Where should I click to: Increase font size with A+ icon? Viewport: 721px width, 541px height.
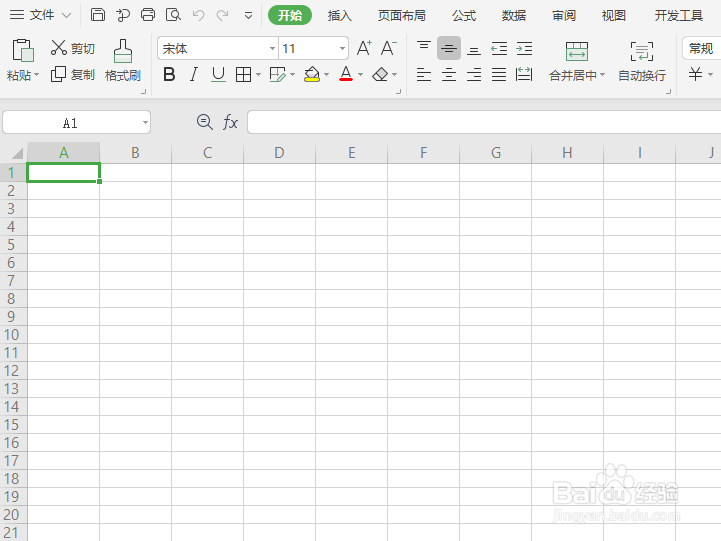click(x=364, y=48)
